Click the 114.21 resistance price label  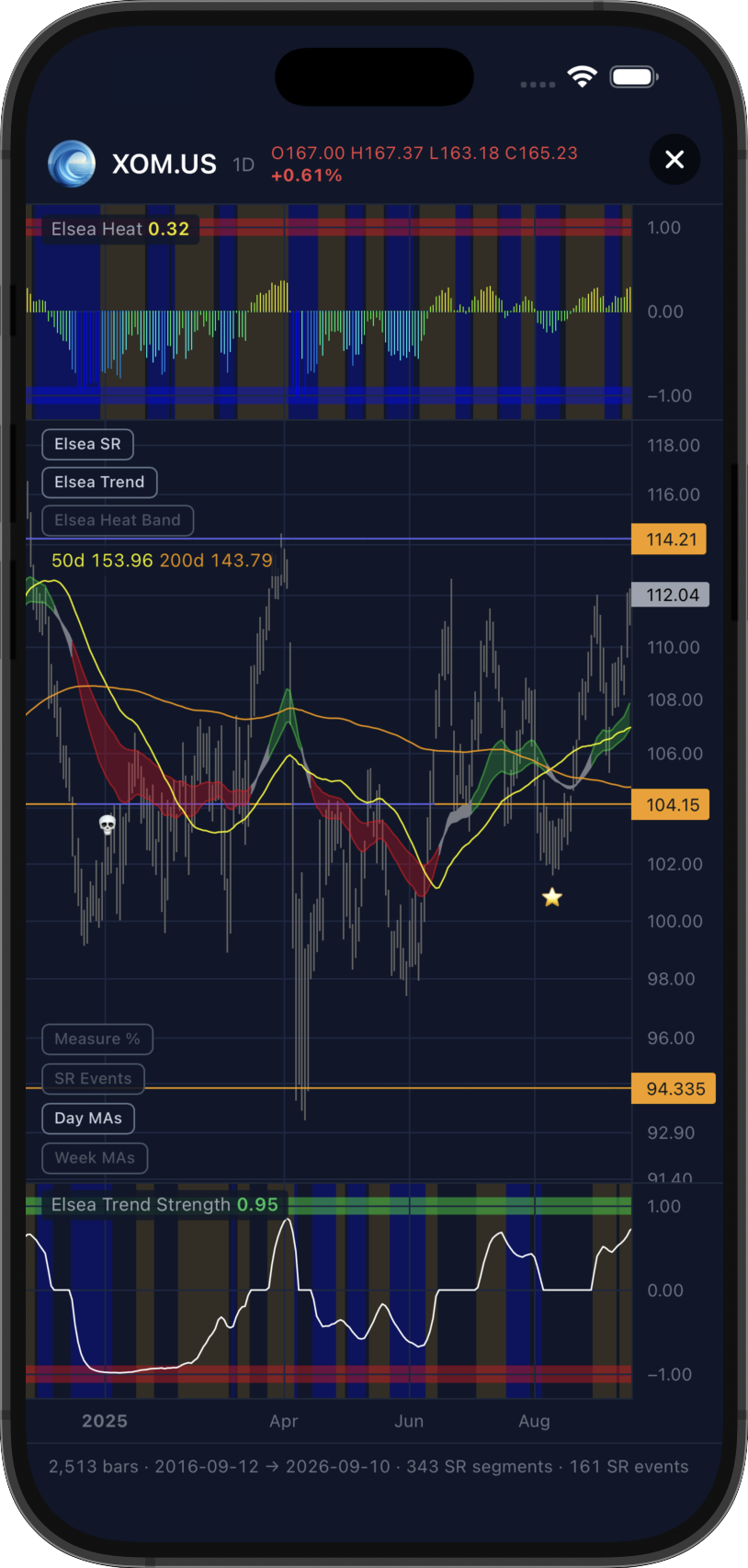[669, 540]
